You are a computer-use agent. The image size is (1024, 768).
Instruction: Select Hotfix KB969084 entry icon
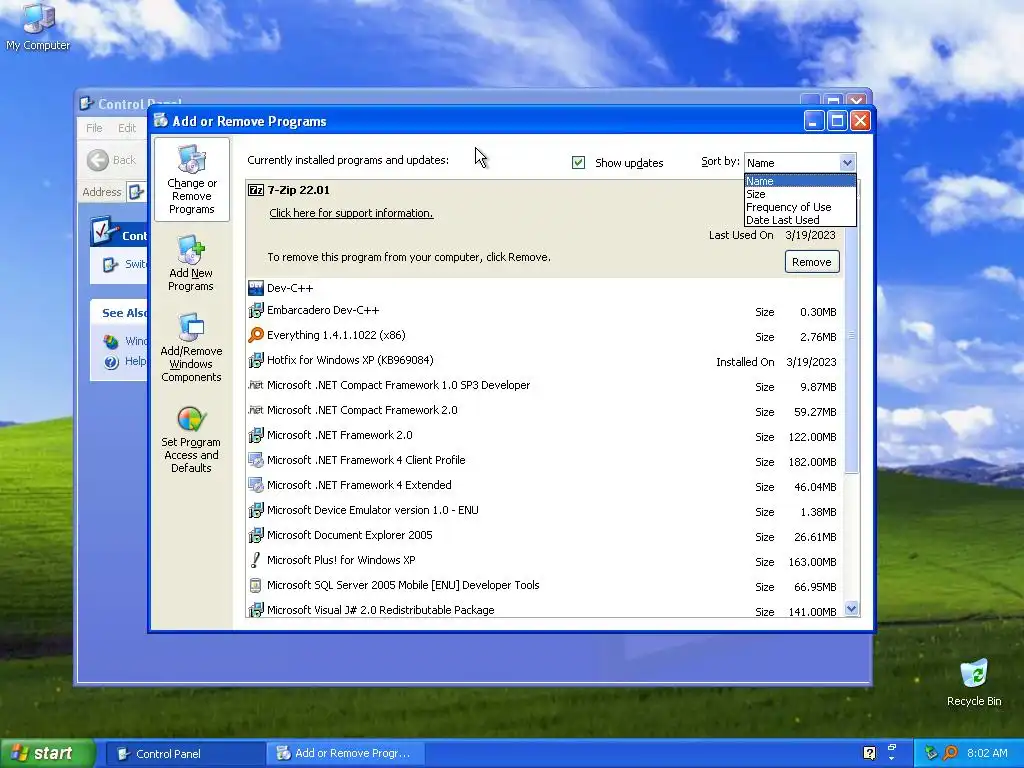256,360
